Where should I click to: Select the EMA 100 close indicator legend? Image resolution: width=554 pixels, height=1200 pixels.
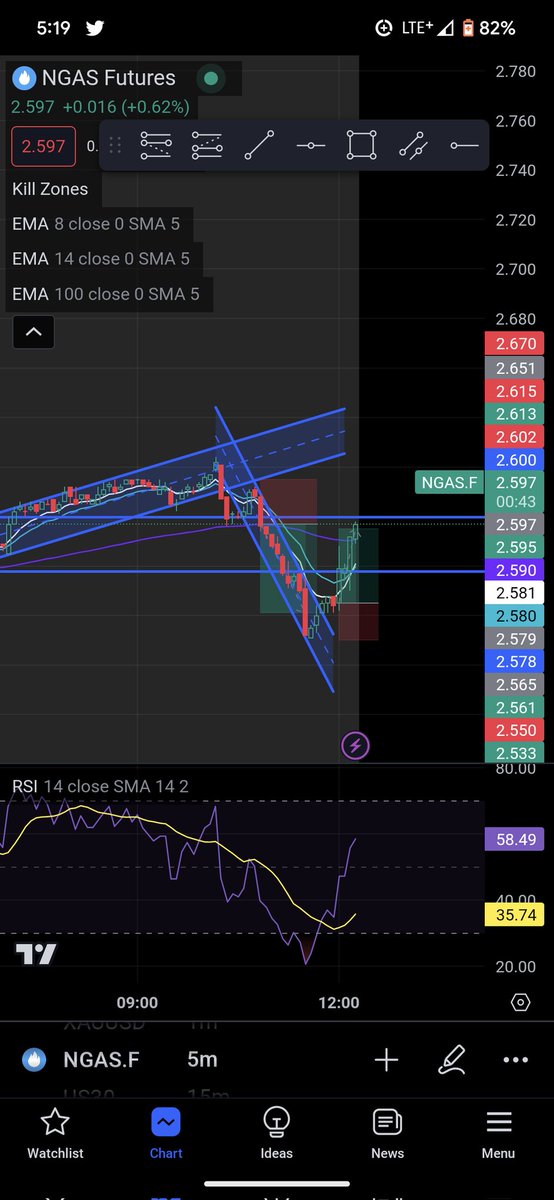coord(106,294)
